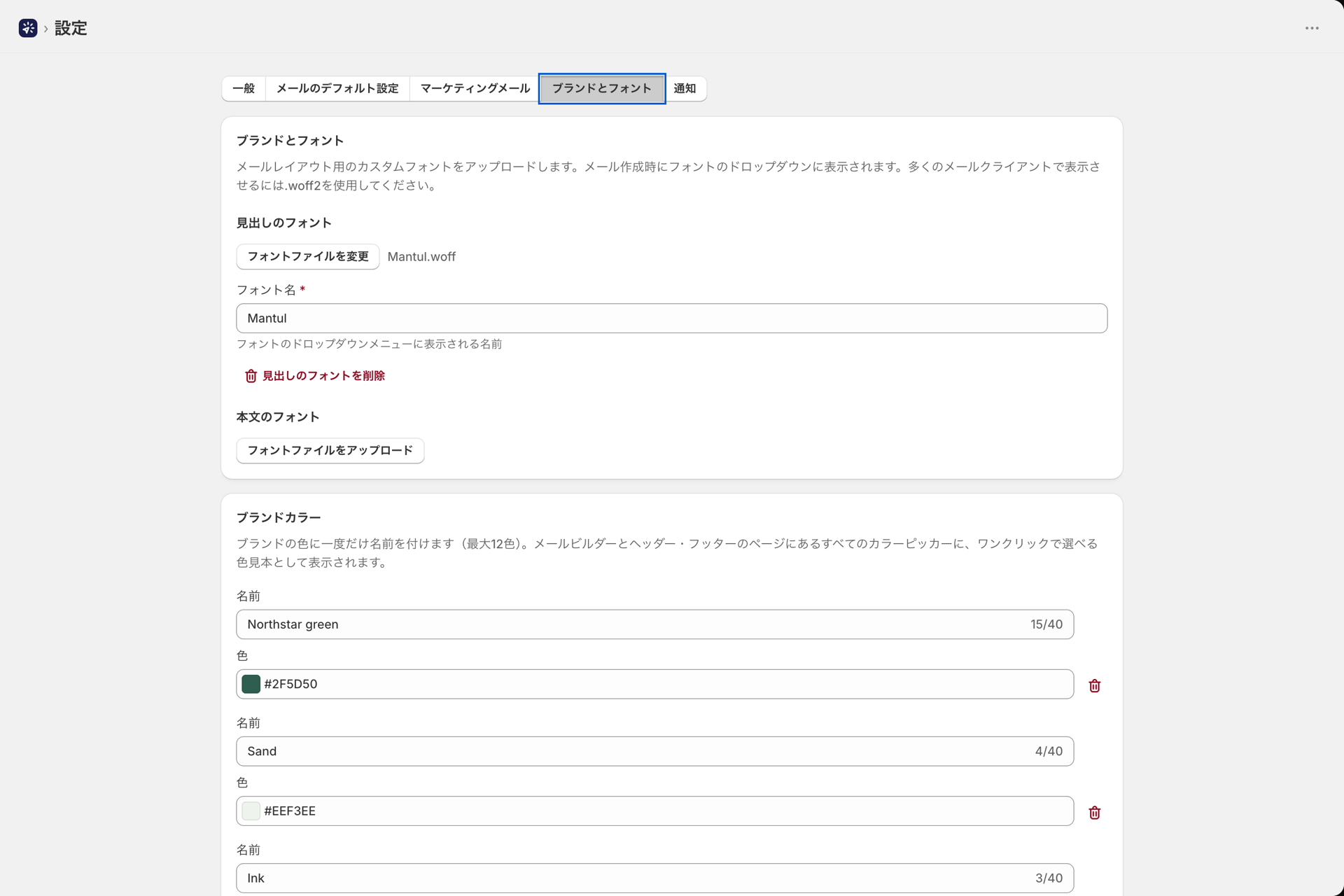Image resolution: width=1344 pixels, height=896 pixels.
Task: Click the Ink name input field
Action: pyautogui.click(x=655, y=878)
